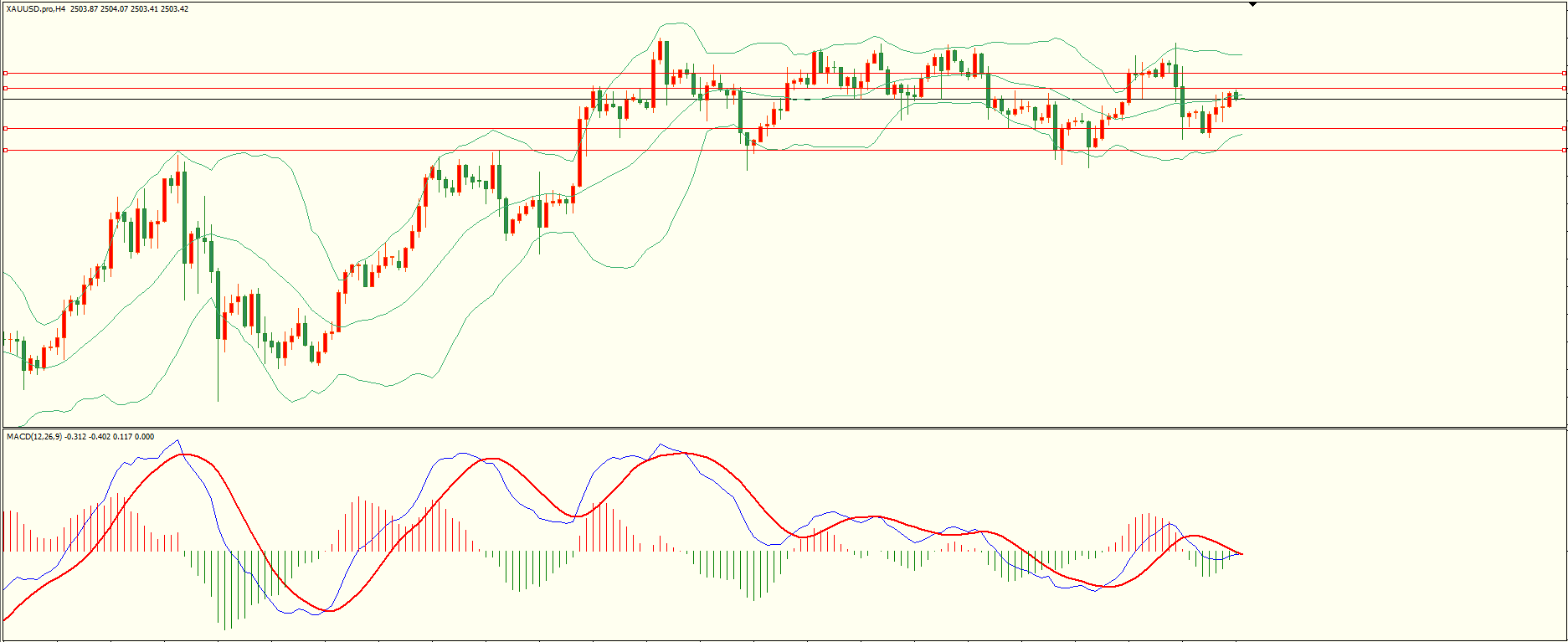This screenshot has height=642, width=1568.
Task: Click the highest peak of blue MACD line
Action: (x=177, y=440)
